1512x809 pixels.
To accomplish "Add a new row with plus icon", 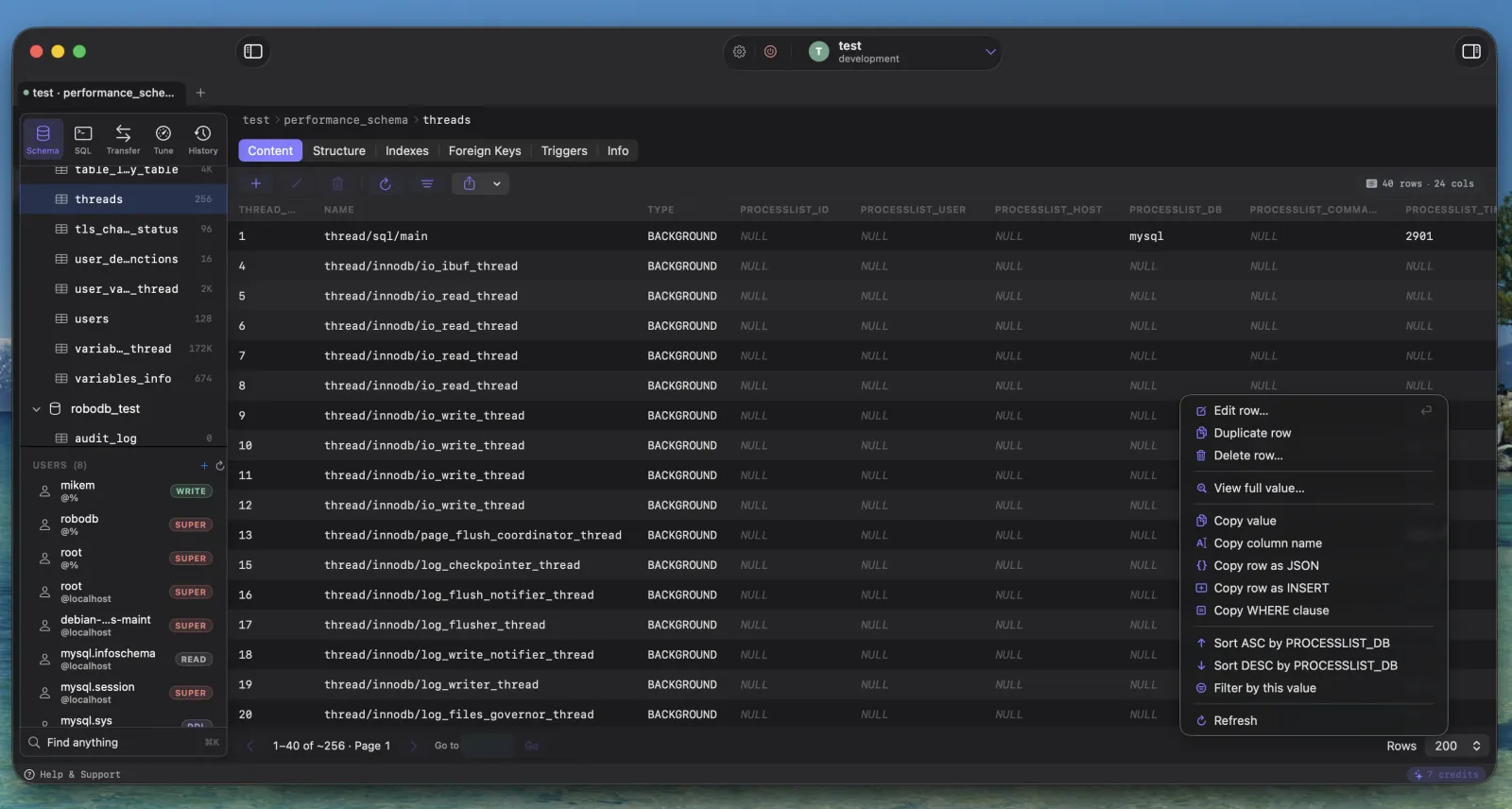I will (255, 183).
